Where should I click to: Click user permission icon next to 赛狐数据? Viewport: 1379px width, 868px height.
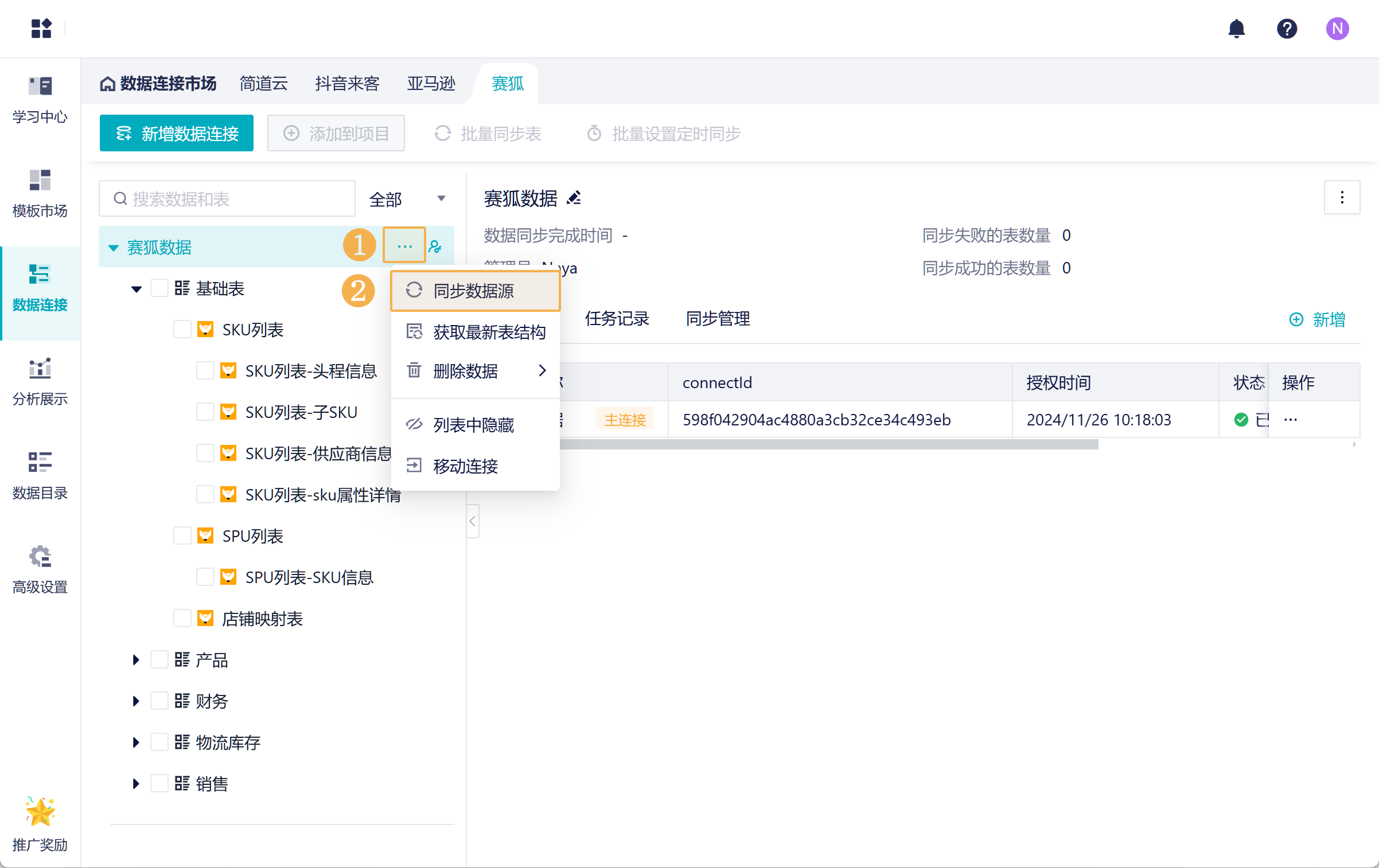coord(435,247)
